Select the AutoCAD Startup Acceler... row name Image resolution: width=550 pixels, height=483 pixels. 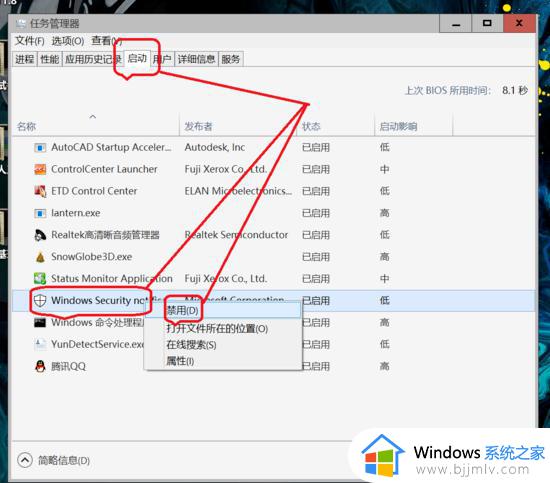click(111, 147)
